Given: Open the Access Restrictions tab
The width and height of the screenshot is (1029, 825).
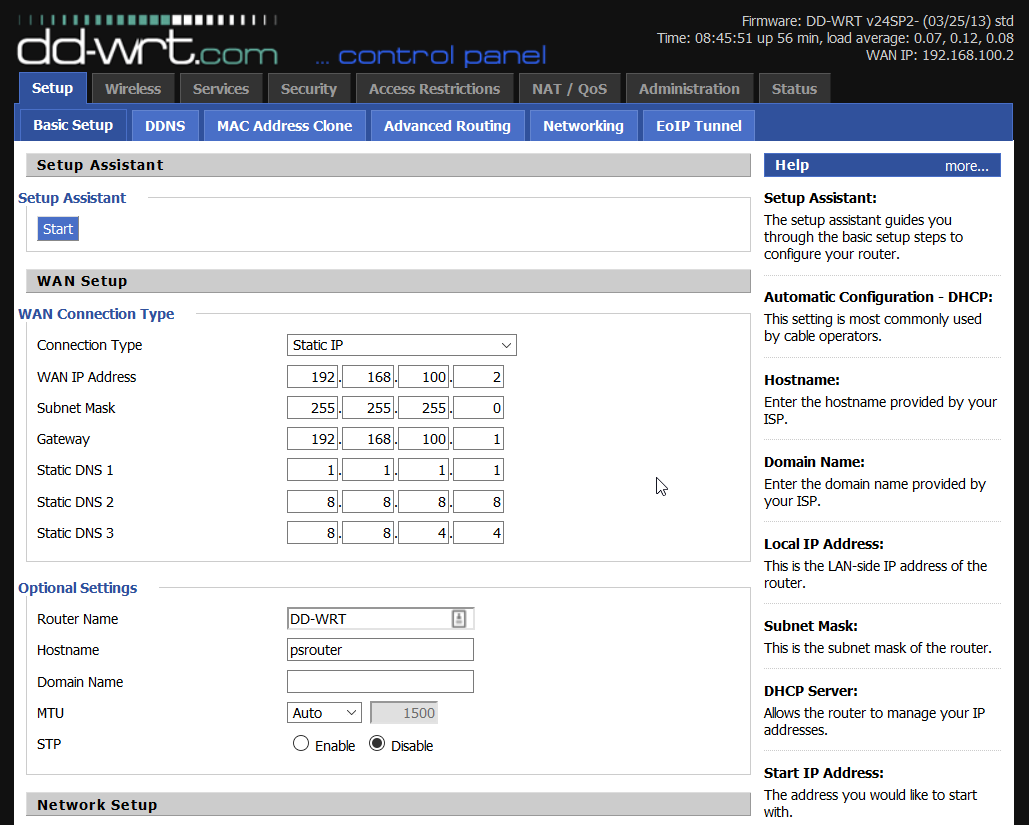Looking at the screenshot, I should click(x=434, y=89).
